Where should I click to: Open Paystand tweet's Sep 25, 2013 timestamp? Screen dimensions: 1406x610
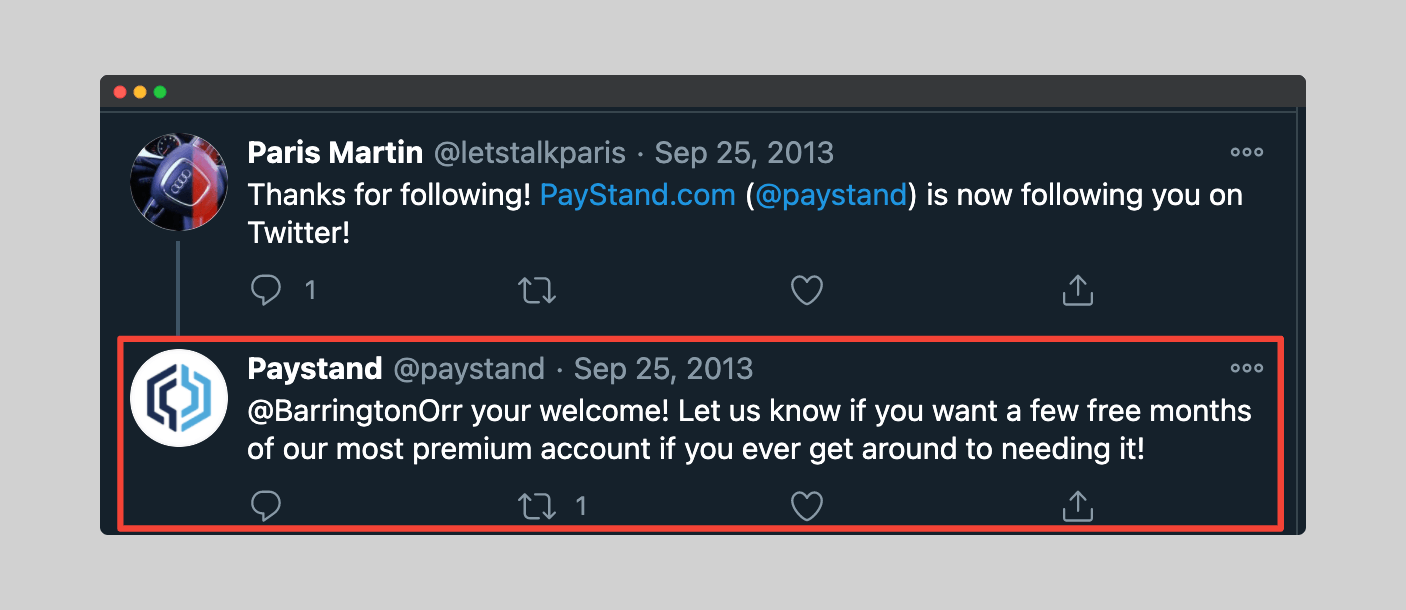pyautogui.click(x=664, y=369)
